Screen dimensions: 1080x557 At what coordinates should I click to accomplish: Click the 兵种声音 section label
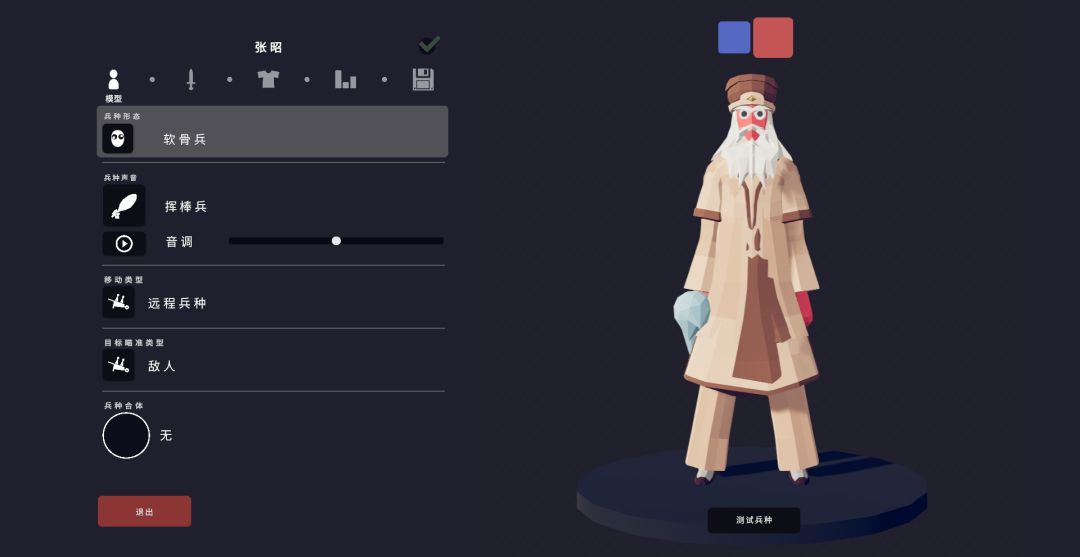point(121,178)
